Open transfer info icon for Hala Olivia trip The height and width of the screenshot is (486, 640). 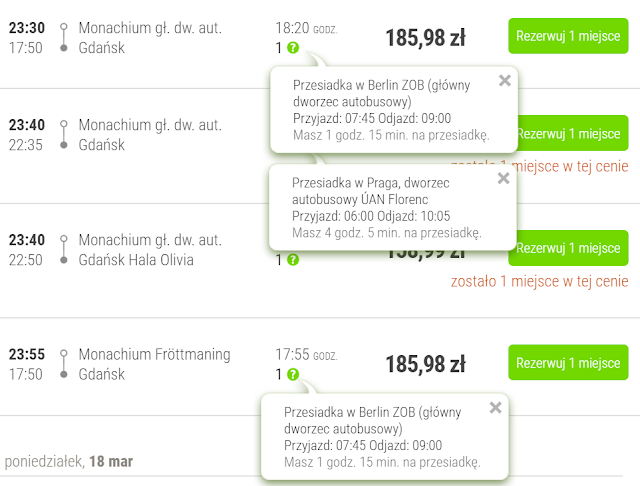click(x=292, y=260)
